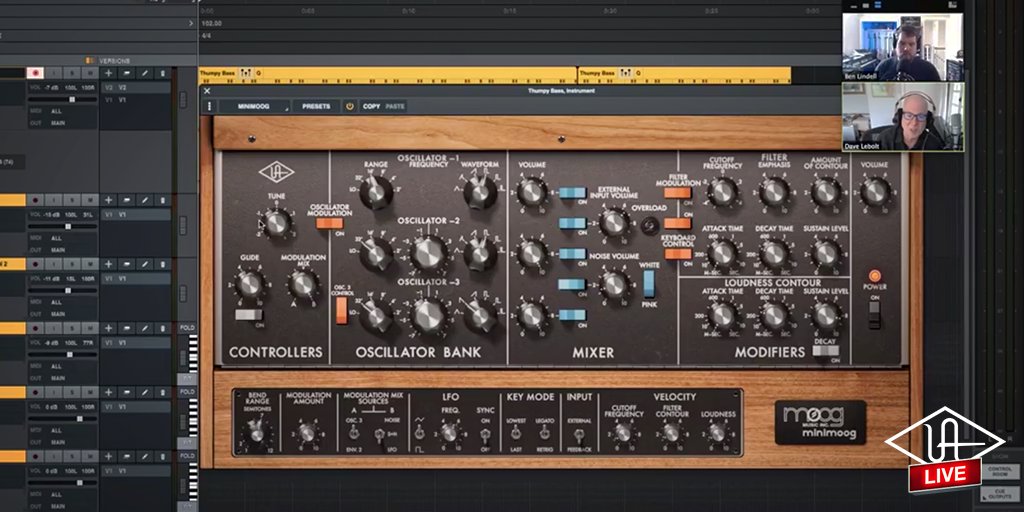Open the PRESETS menu
This screenshot has height=512, width=1024.
316,106
